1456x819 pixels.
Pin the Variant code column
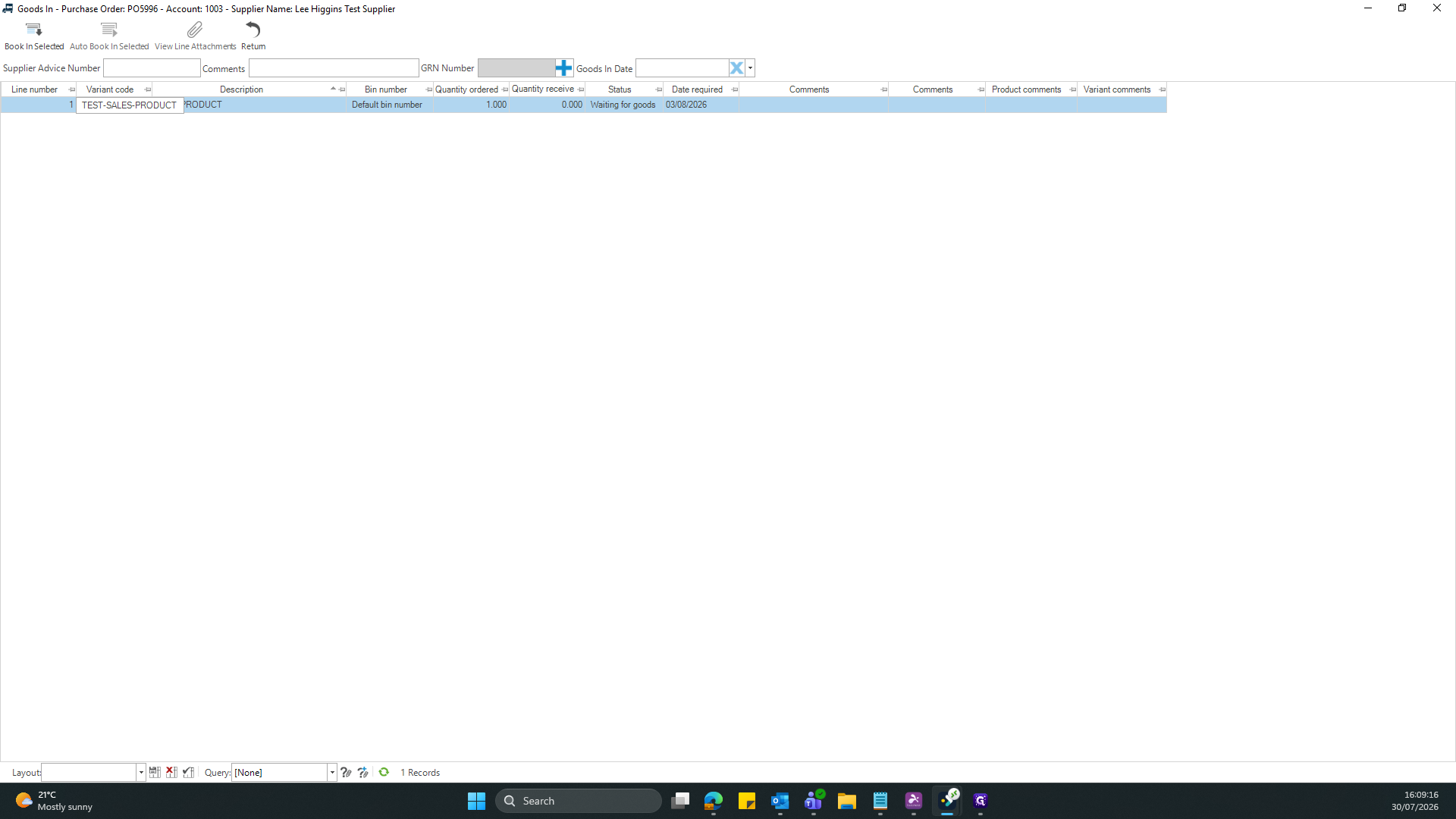pos(148,89)
